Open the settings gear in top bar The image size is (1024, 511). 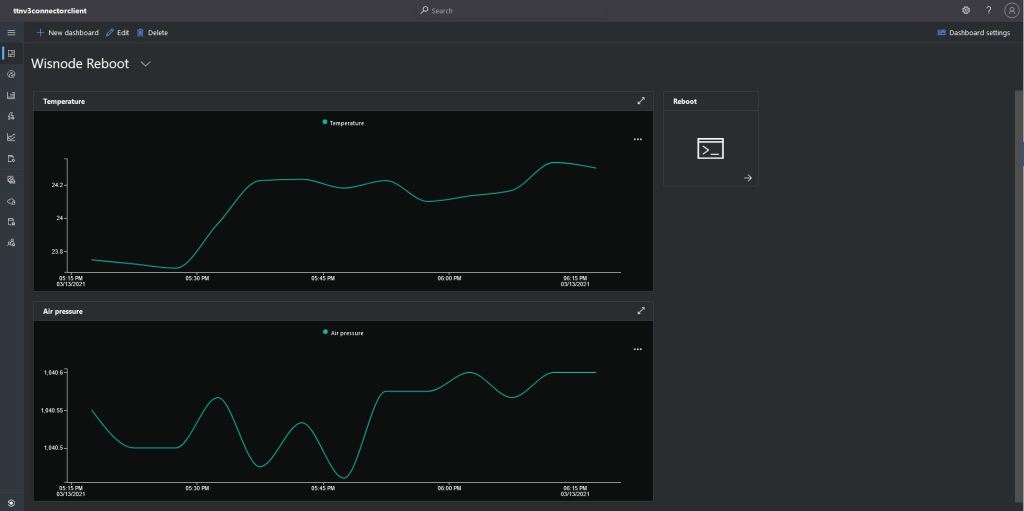pyautogui.click(x=966, y=10)
